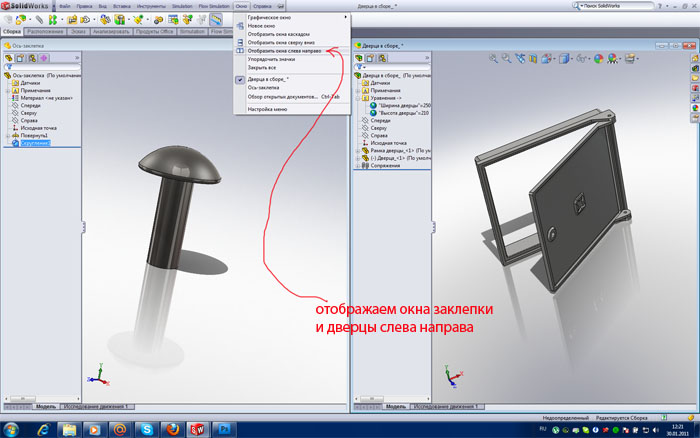
Task: Expand the 'Примечания' tree node
Action: point(8,90)
